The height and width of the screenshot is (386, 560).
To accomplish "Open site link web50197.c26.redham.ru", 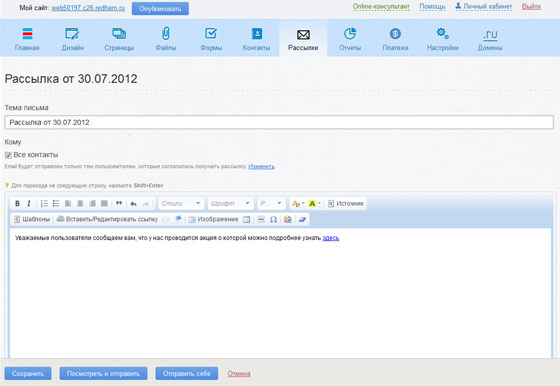I will (x=88, y=8).
